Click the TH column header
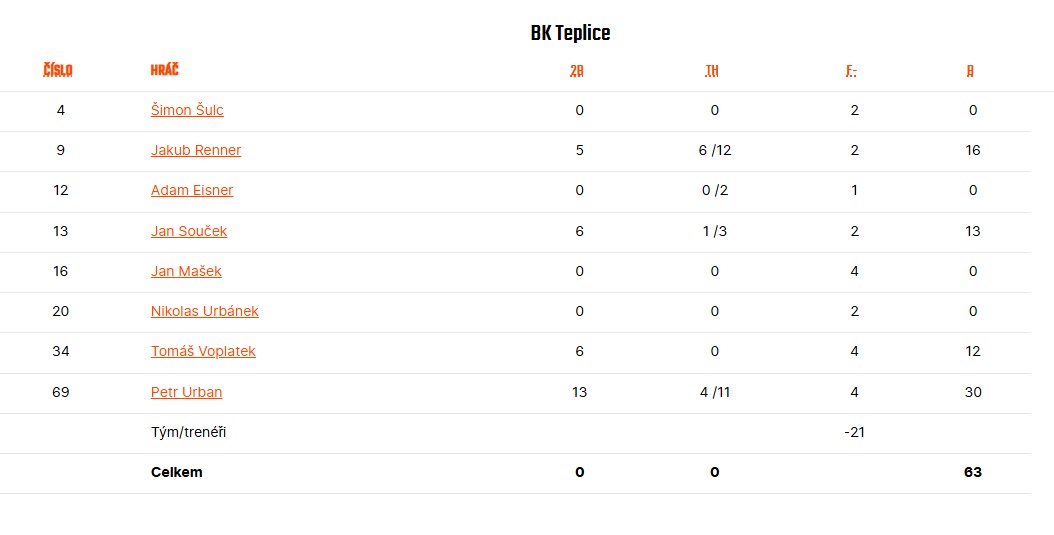 (712, 71)
